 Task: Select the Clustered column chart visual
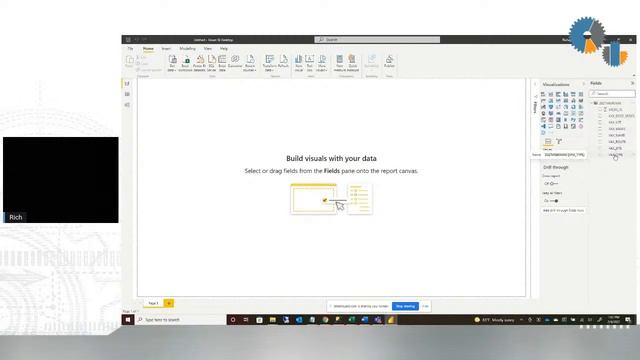566,94
